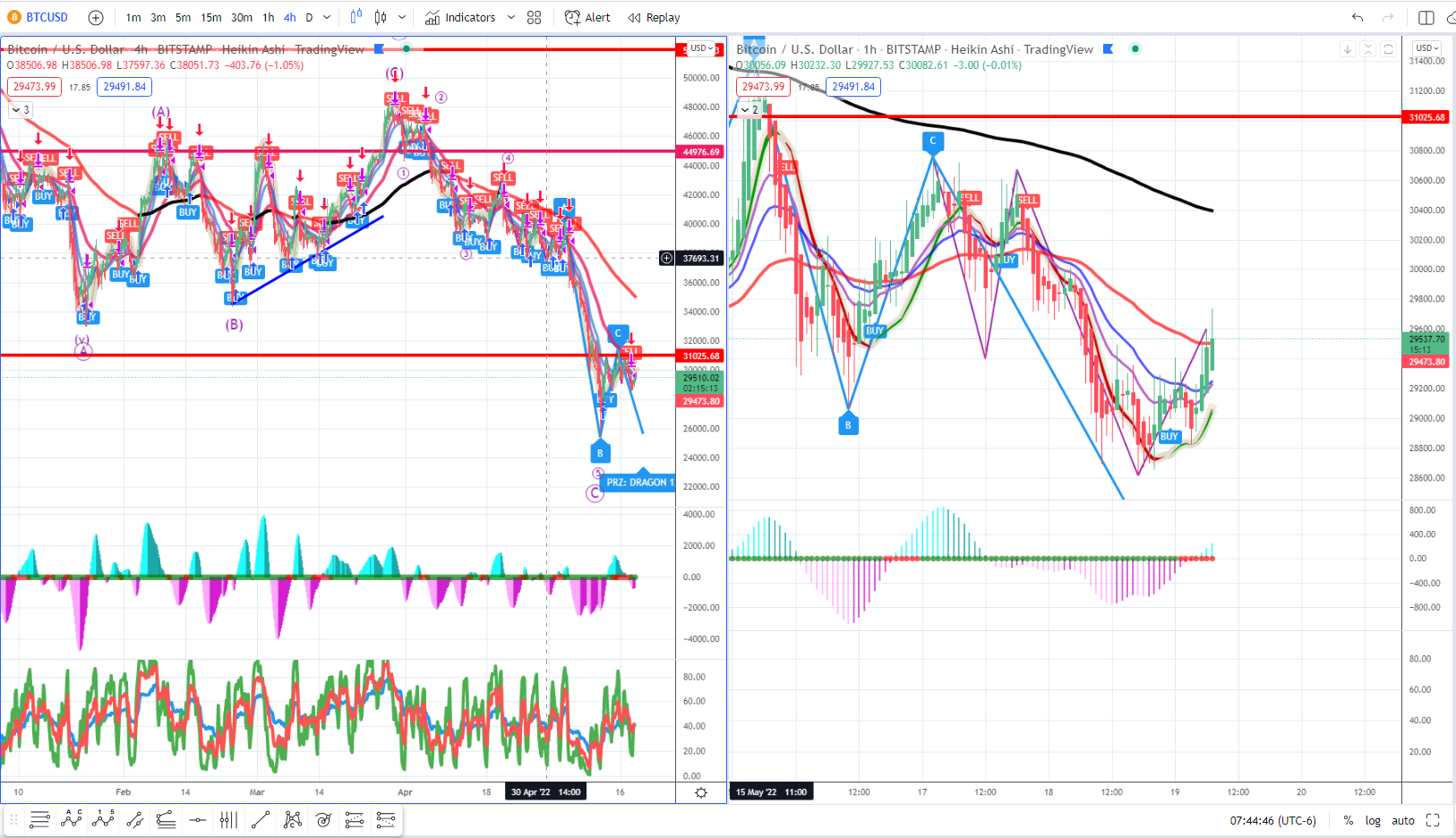
Task: Select the last Fib tool icon in toolbar
Action: [x=386, y=819]
